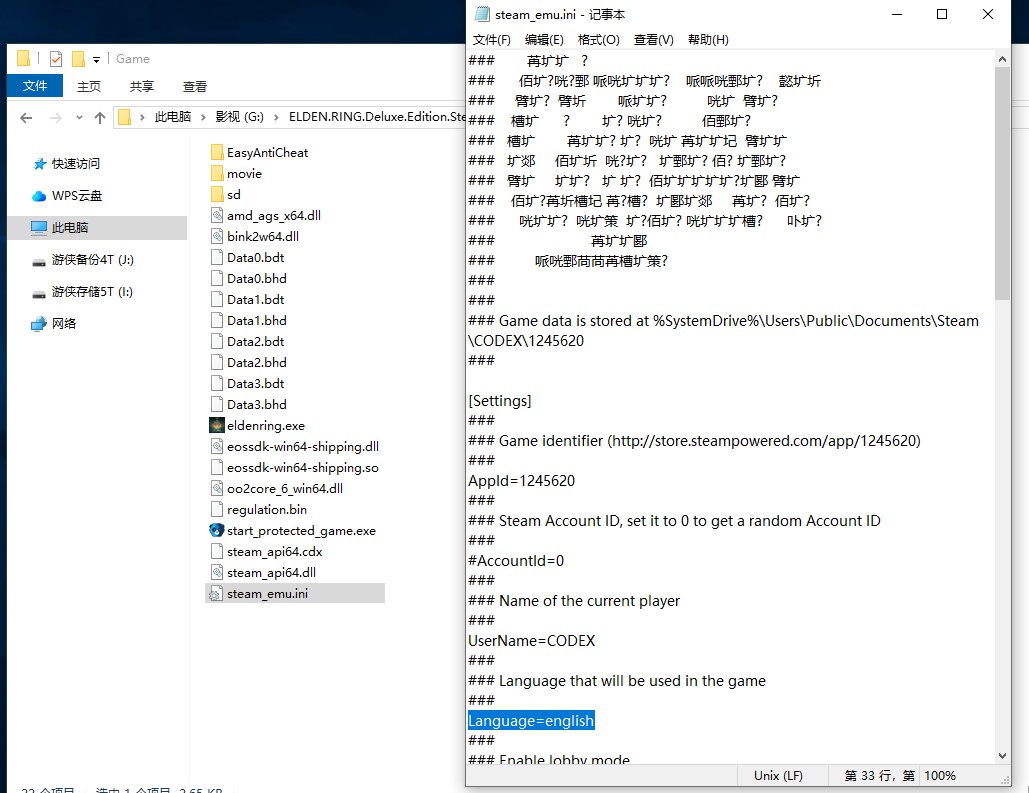Click ELDEN.RING.Deluxe.Edition breadcrumb segment

point(377,117)
